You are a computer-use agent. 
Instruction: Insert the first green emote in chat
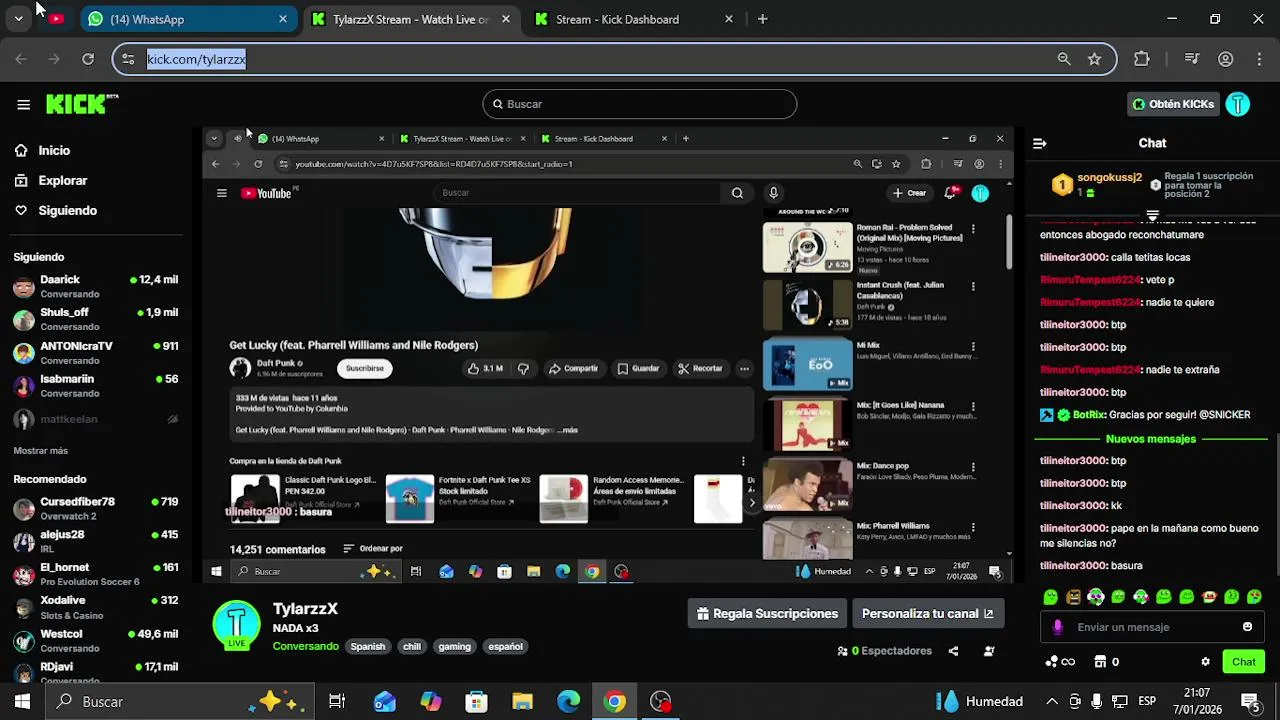[x=1050, y=597]
